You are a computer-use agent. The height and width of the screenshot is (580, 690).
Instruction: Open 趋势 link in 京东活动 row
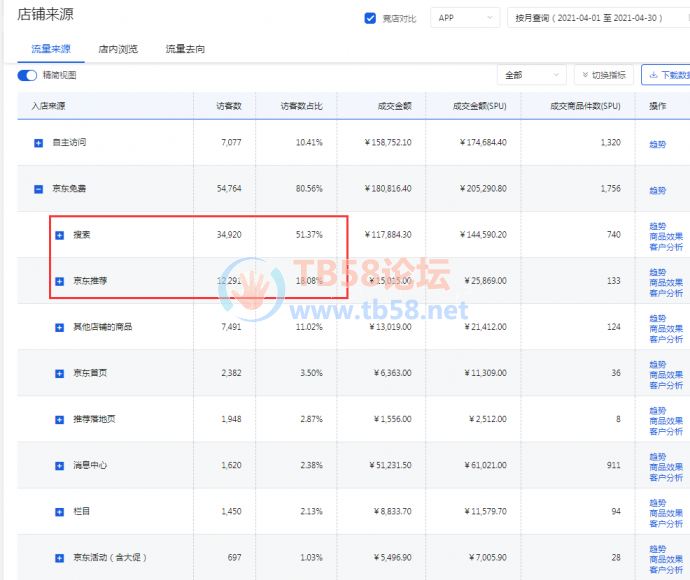coord(657,549)
